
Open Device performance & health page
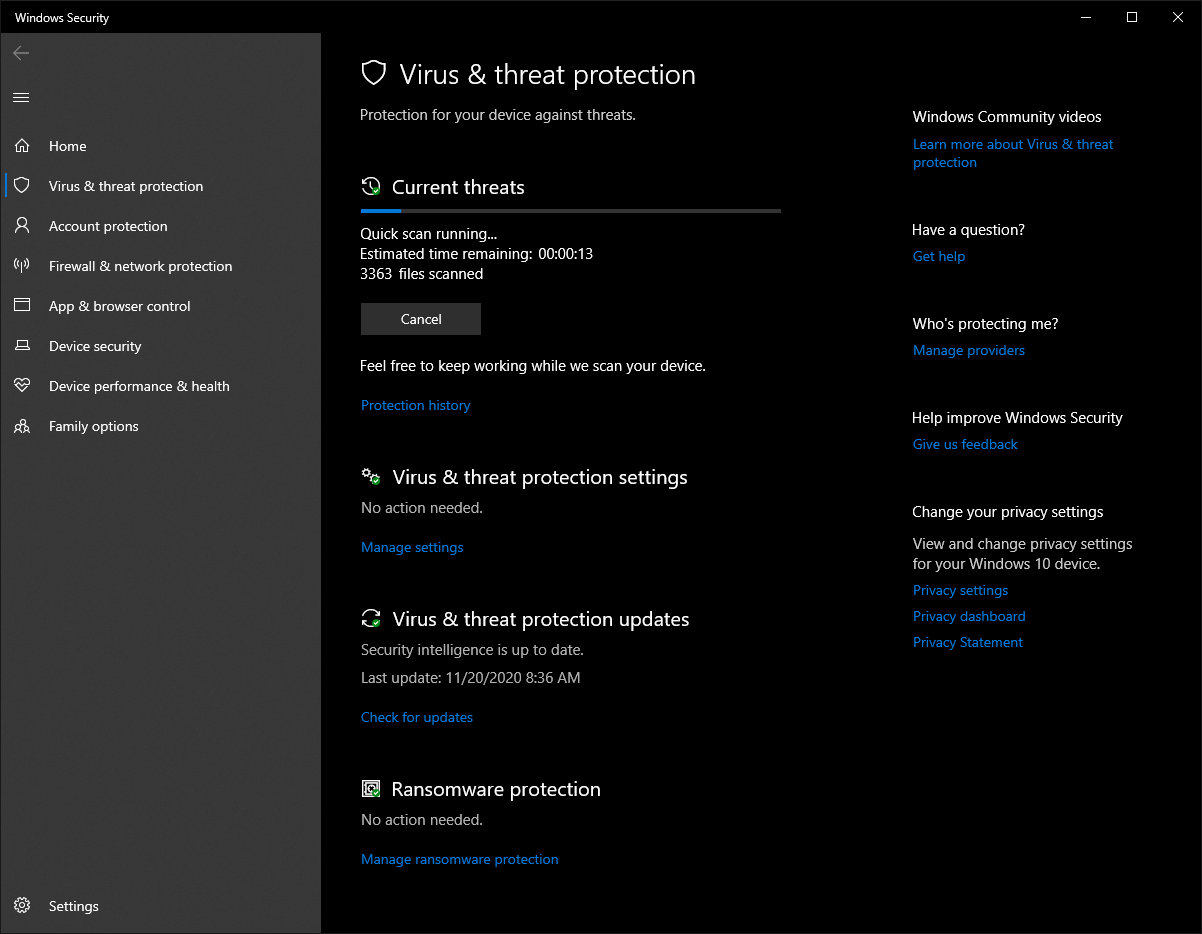pos(160,386)
